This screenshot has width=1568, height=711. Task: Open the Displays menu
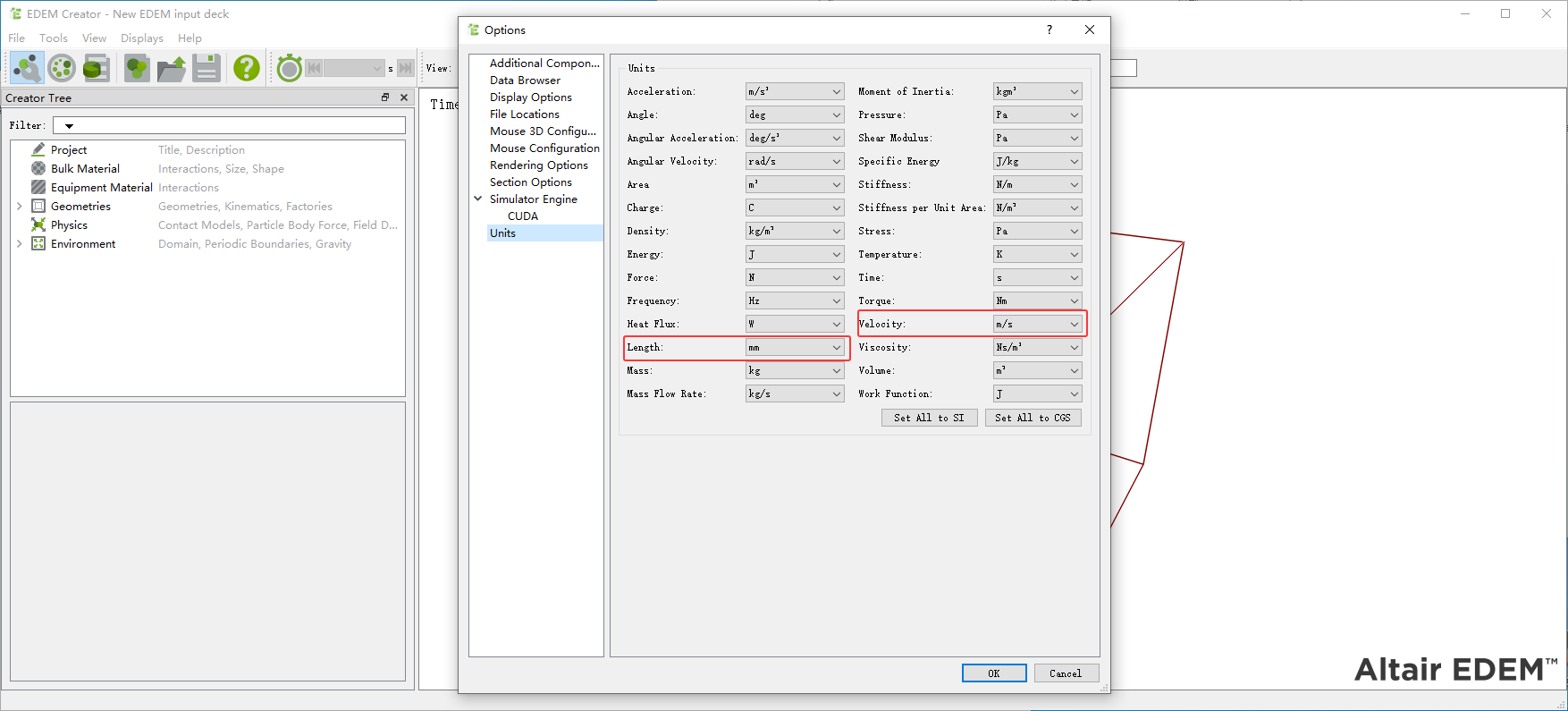click(141, 38)
